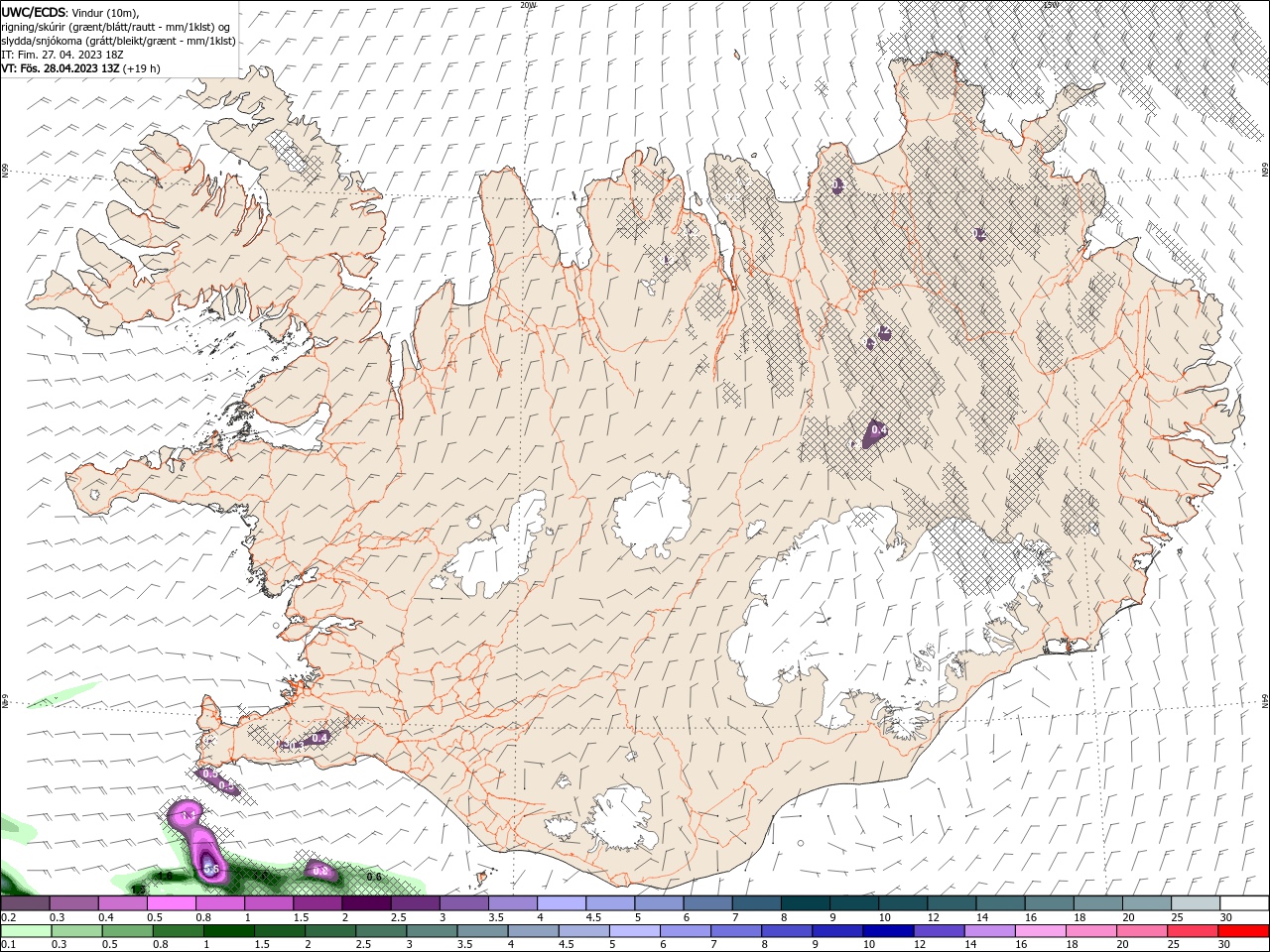Viewport: 1270px width, 952px height.
Task: Pick the lower legend swatch starting at 6
Action: pos(684,931)
